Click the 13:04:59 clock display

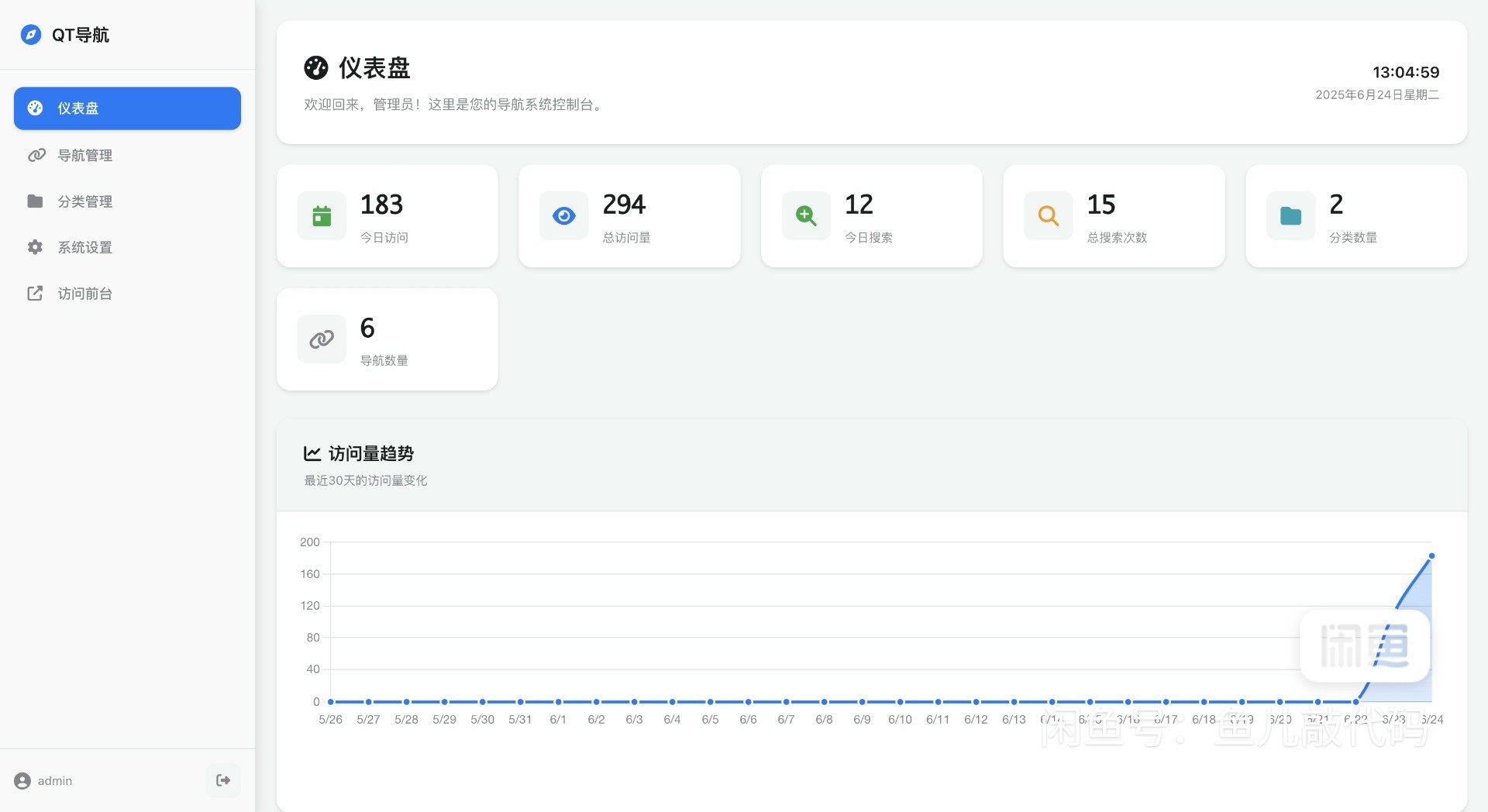[x=1405, y=72]
